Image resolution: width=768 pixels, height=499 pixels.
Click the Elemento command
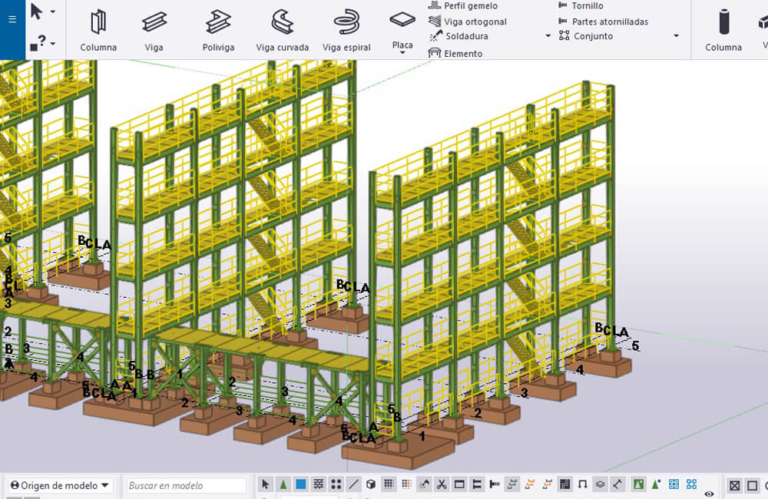(x=455, y=53)
